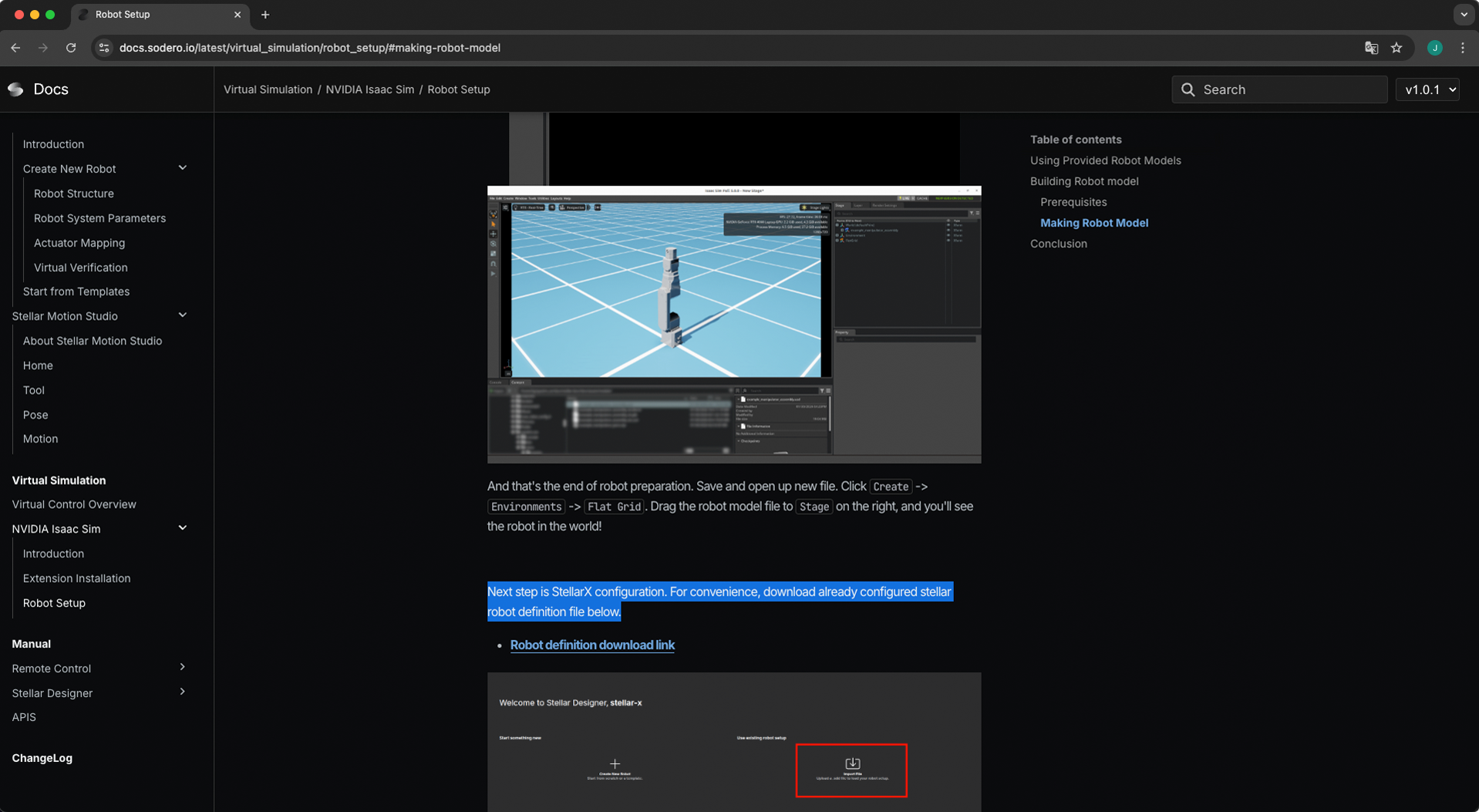Click the Isaac Sim screenshot image
This screenshot has width=1479, height=812.
[734, 324]
